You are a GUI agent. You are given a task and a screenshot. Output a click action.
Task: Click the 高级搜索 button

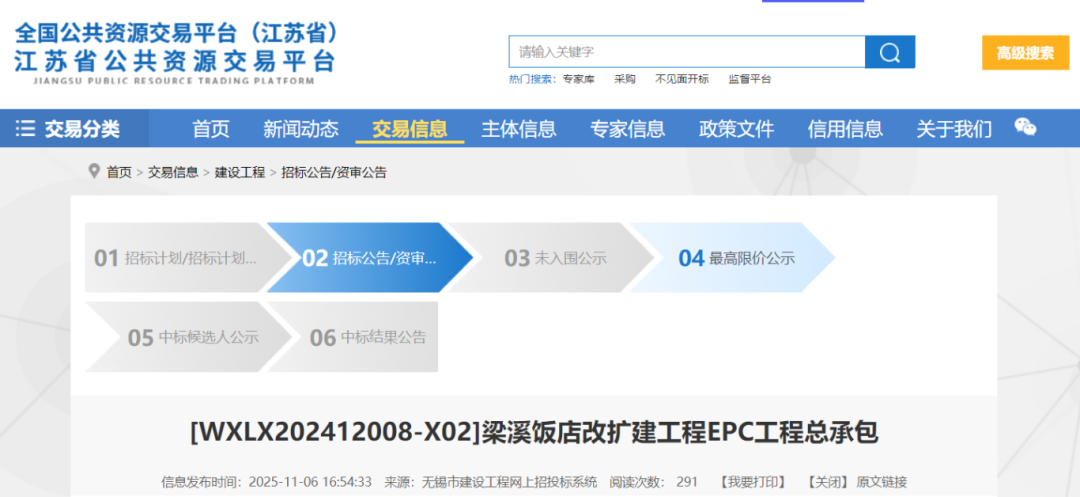1025,53
